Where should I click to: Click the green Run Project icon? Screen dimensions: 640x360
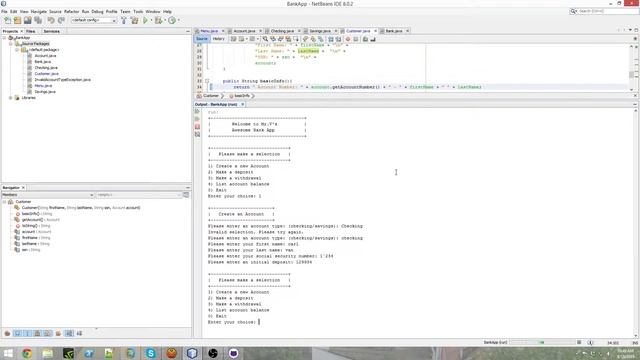[x=145, y=20]
